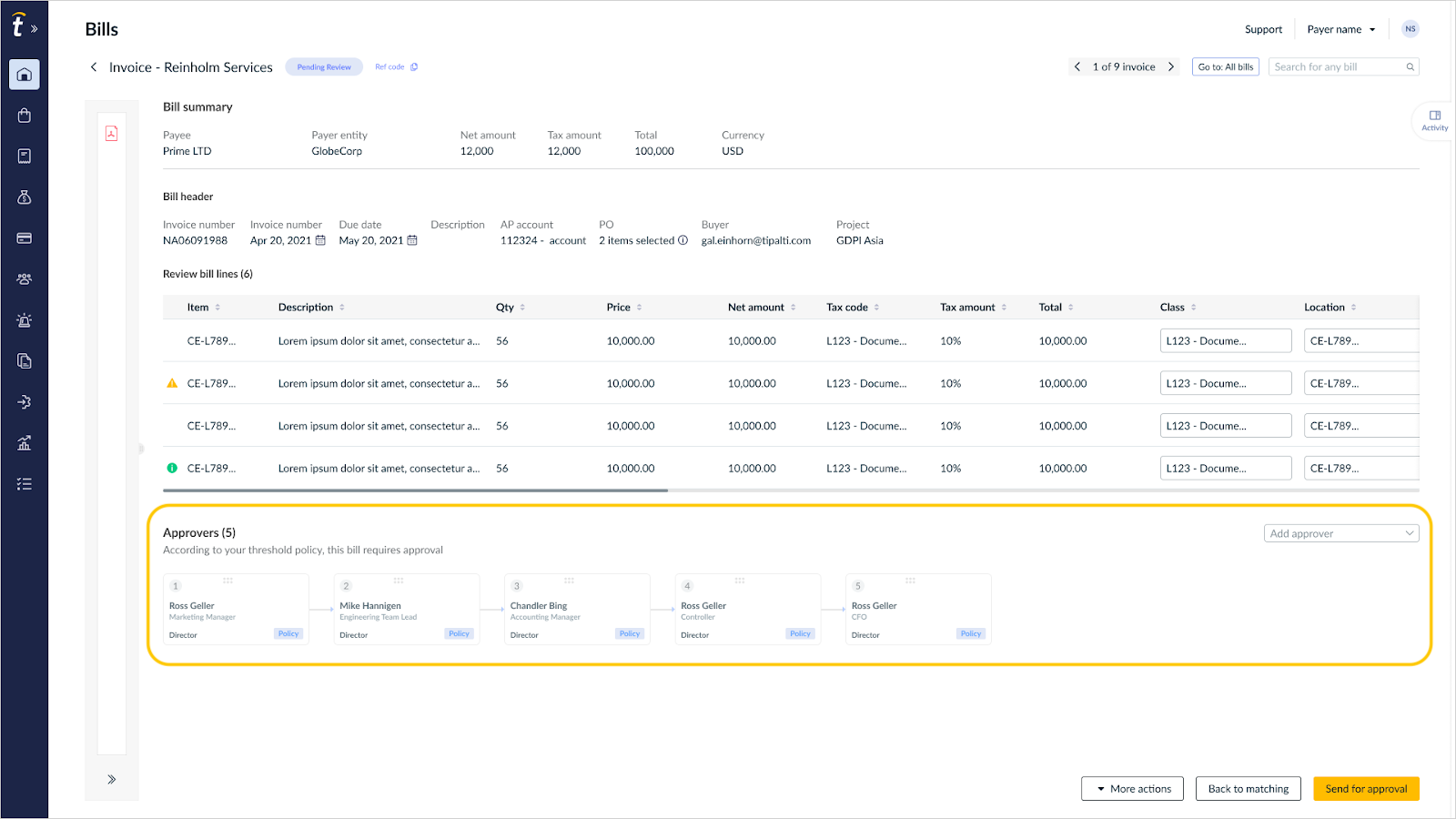Go to previous invoice arrow
The width and height of the screenshot is (1456, 819).
point(1077,66)
